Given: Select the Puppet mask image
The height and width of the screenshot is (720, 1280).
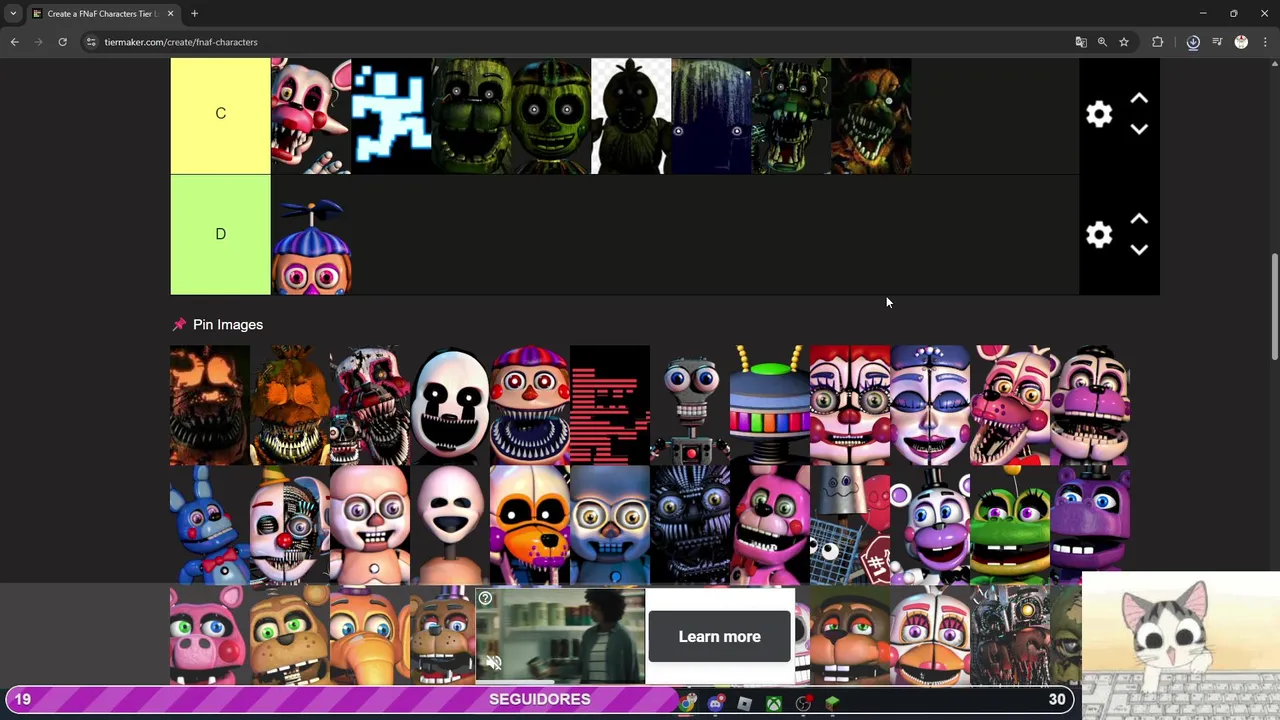Looking at the screenshot, I should click(x=450, y=405).
